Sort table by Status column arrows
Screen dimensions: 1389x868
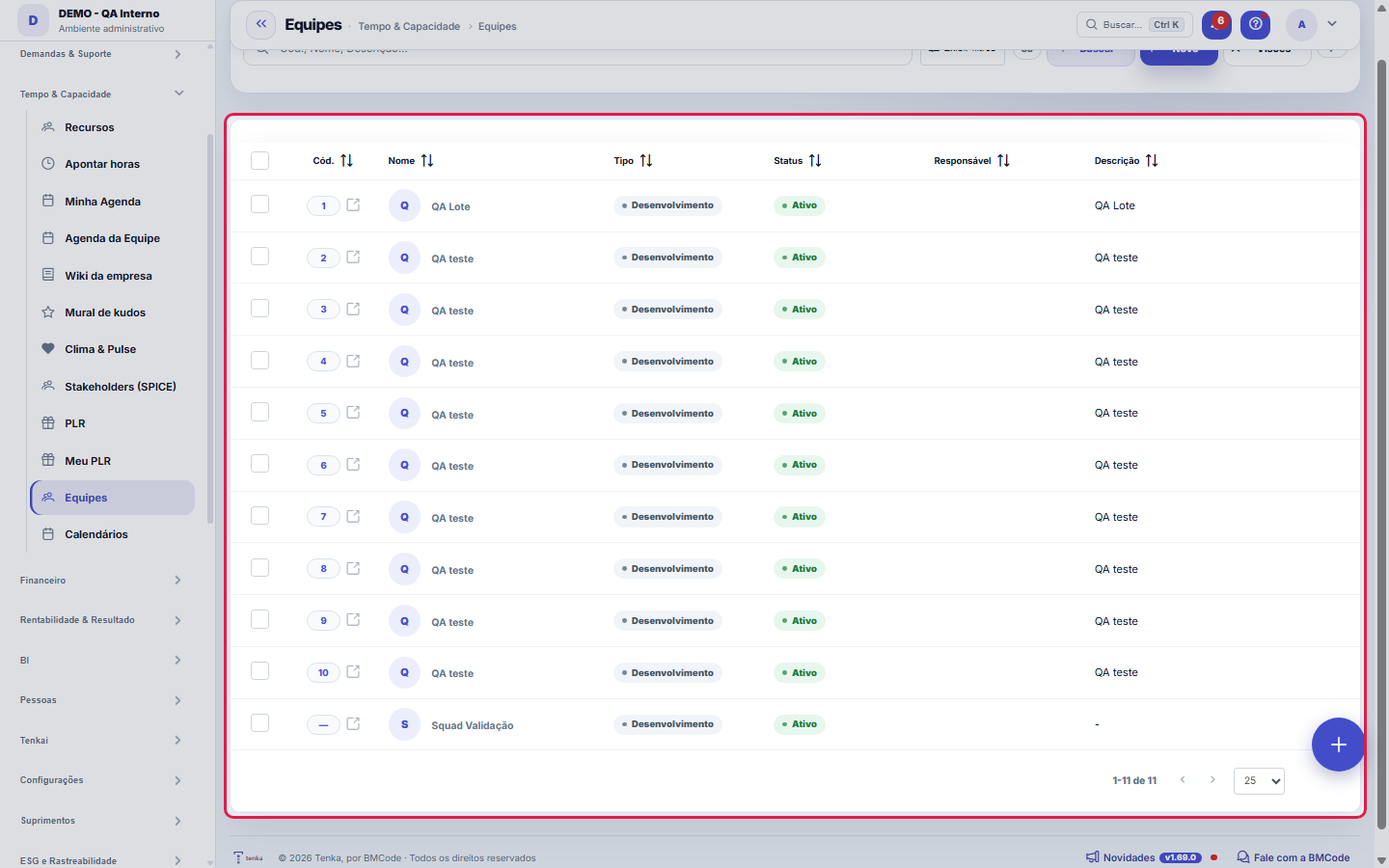815,161
